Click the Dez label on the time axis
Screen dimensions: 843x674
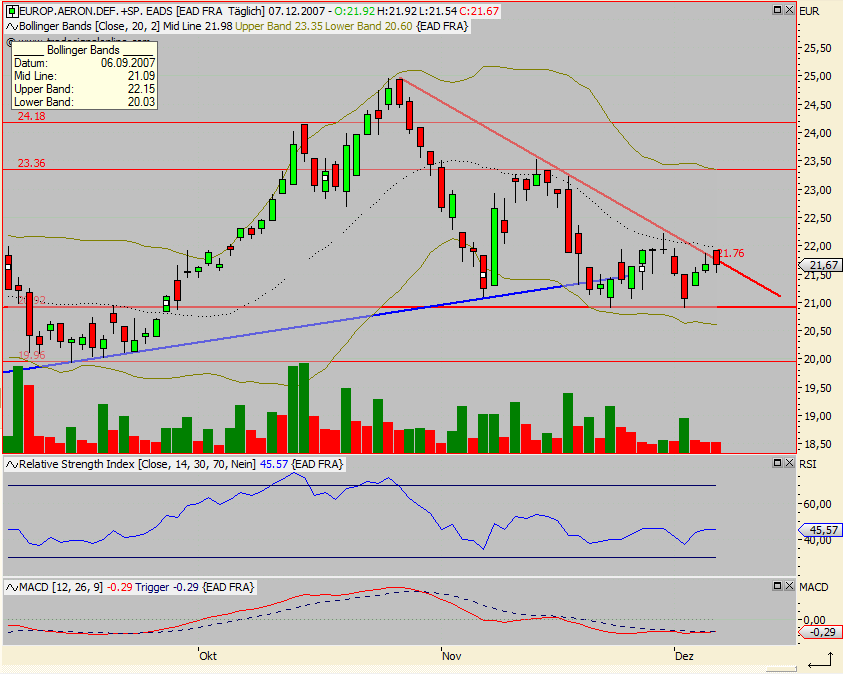tap(685, 656)
